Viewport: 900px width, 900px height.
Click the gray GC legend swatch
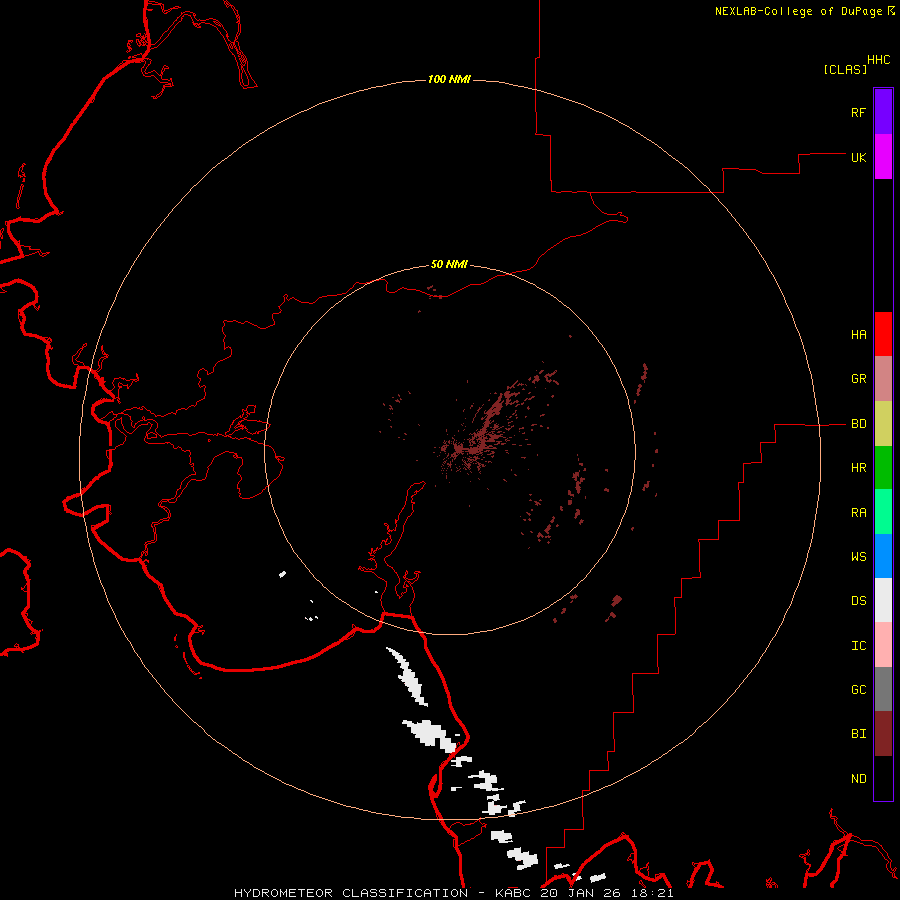(x=883, y=689)
